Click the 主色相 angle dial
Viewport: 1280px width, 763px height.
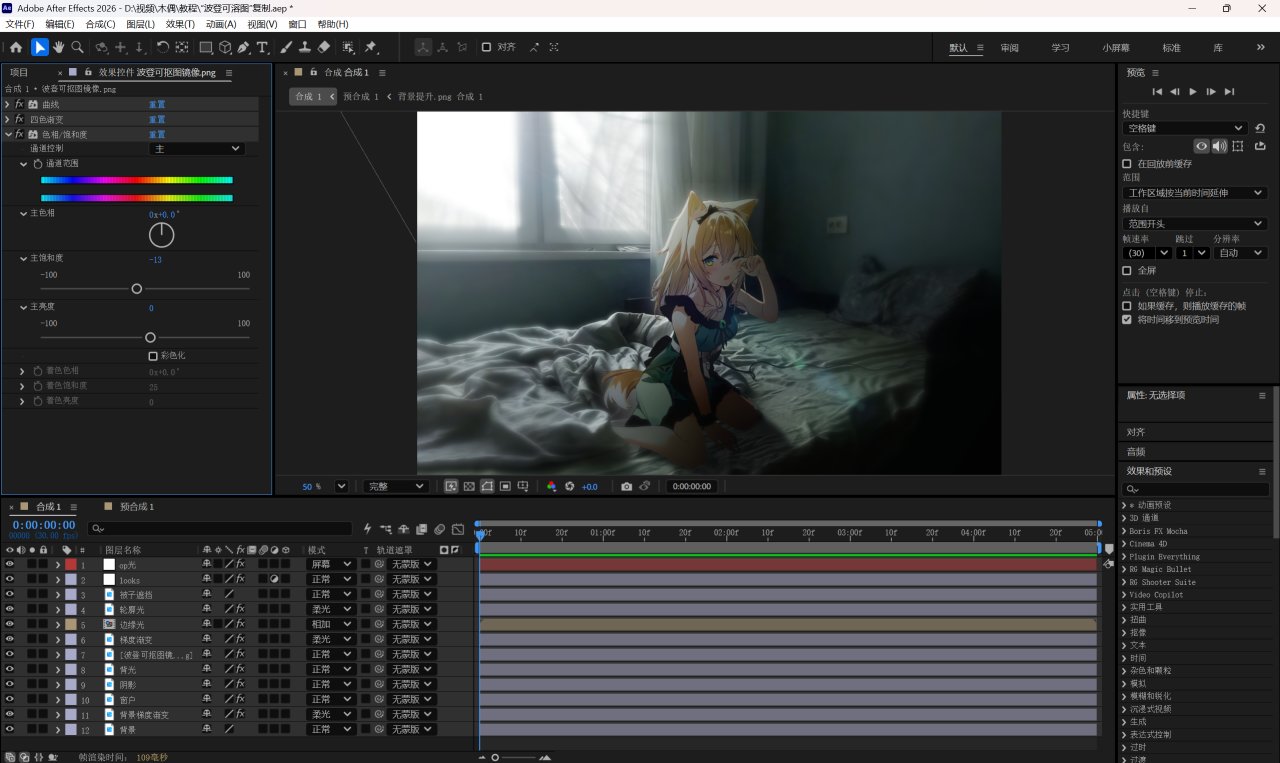tap(161, 235)
